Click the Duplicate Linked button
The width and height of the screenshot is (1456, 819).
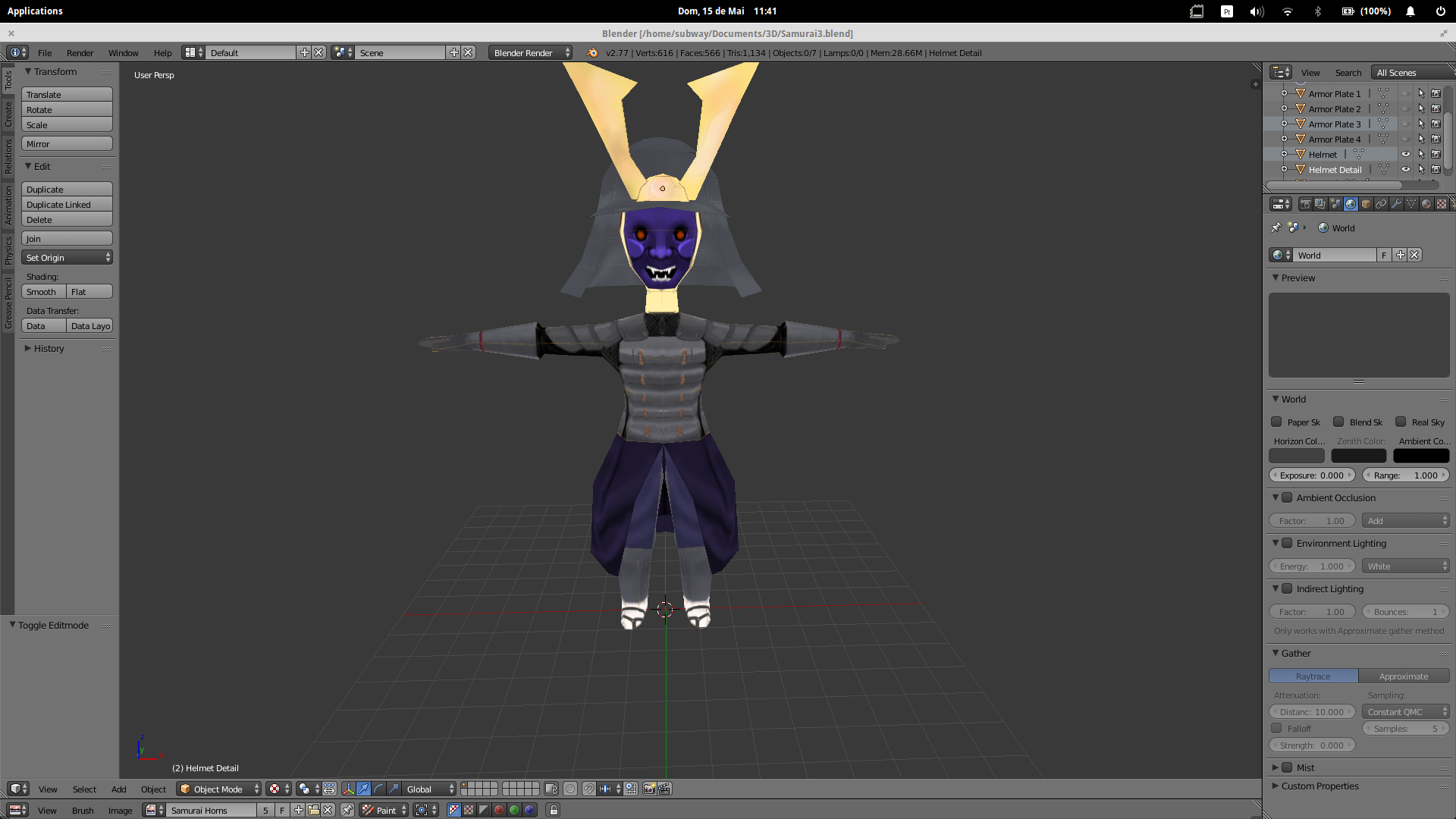coord(67,204)
